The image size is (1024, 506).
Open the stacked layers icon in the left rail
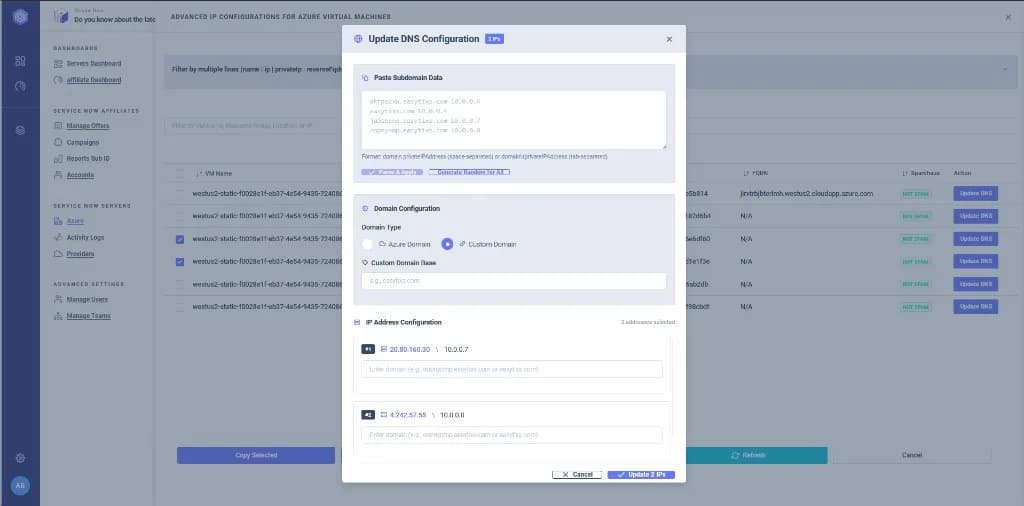pos(20,131)
